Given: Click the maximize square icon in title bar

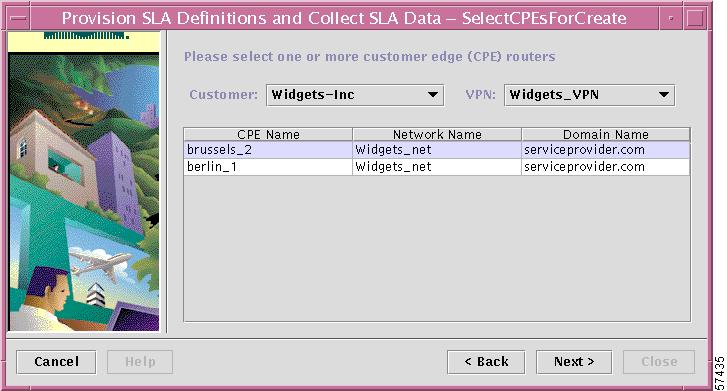Looking at the screenshot, I should pos(695,19).
